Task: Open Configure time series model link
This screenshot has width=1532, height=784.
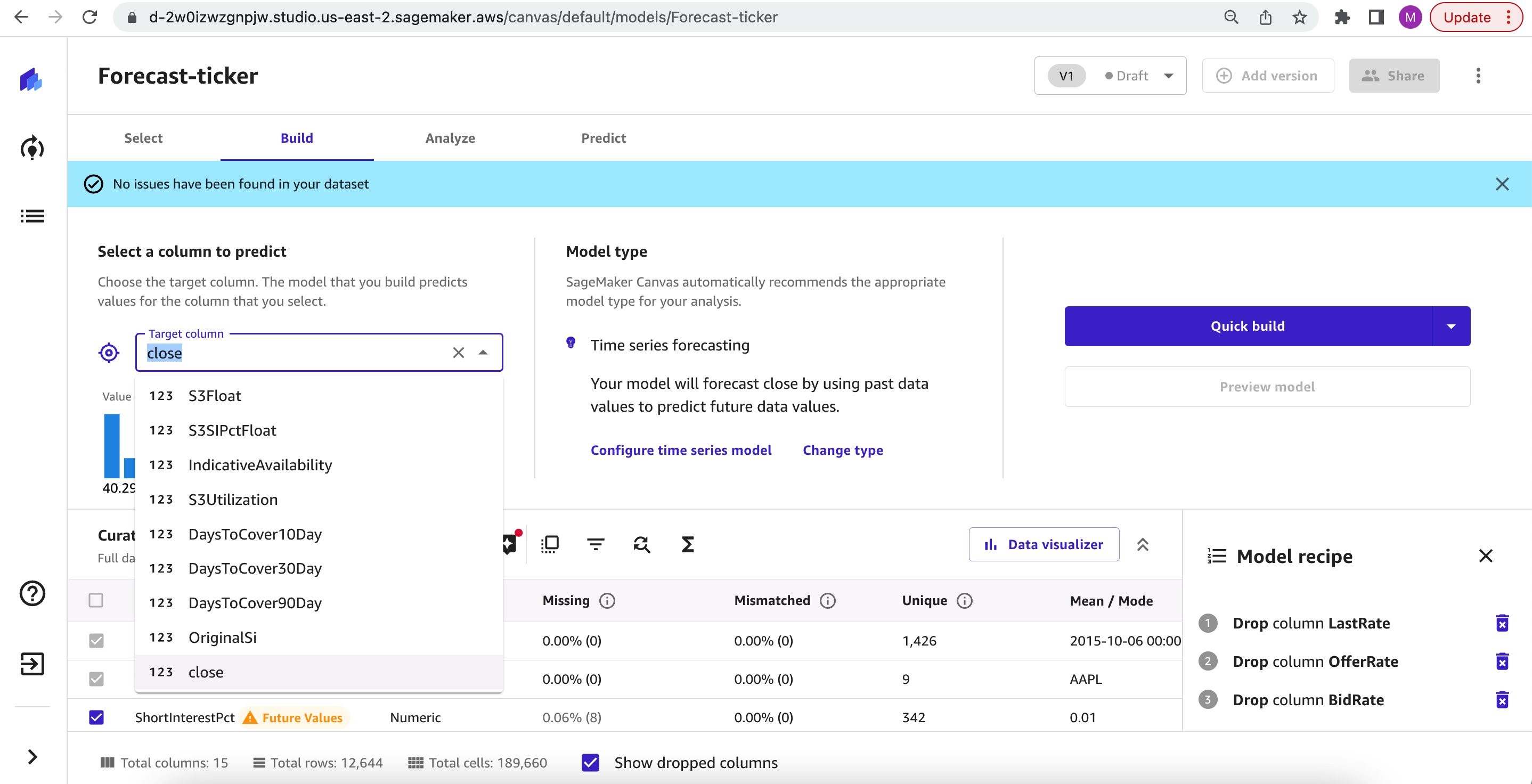Action: tap(681, 450)
